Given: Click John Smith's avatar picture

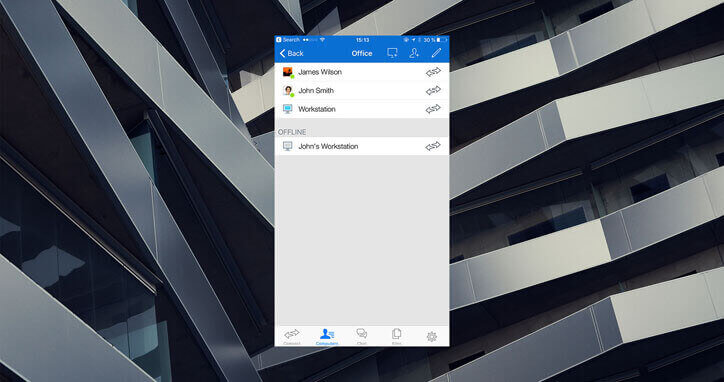Looking at the screenshot, I should 288,91.
